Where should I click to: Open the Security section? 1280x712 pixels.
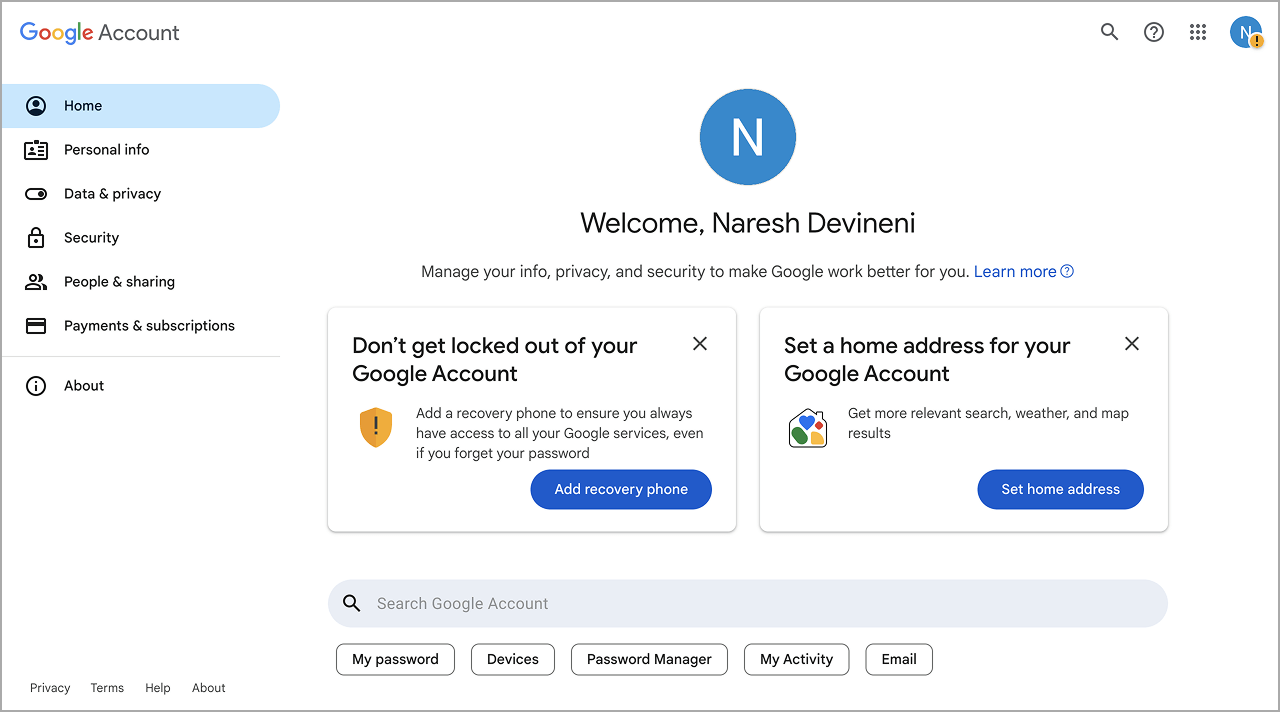pos(141,238)
